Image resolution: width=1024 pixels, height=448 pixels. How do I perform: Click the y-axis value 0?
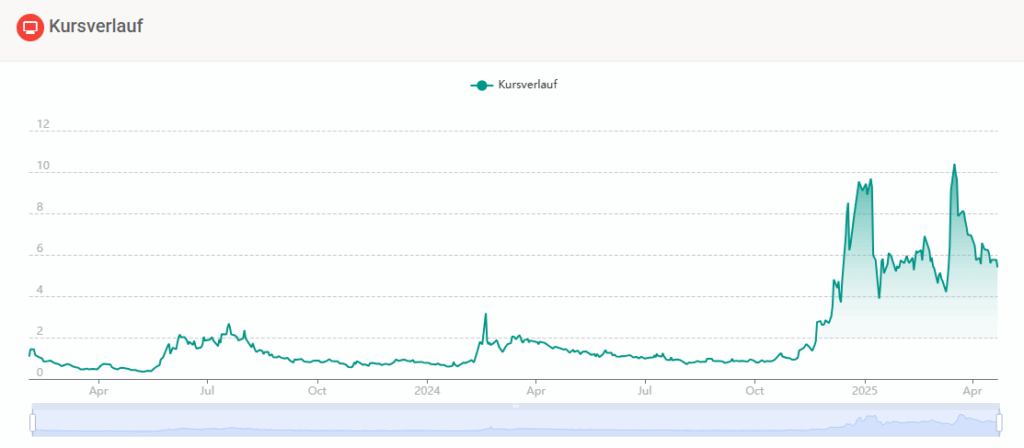tap(40, 372)
